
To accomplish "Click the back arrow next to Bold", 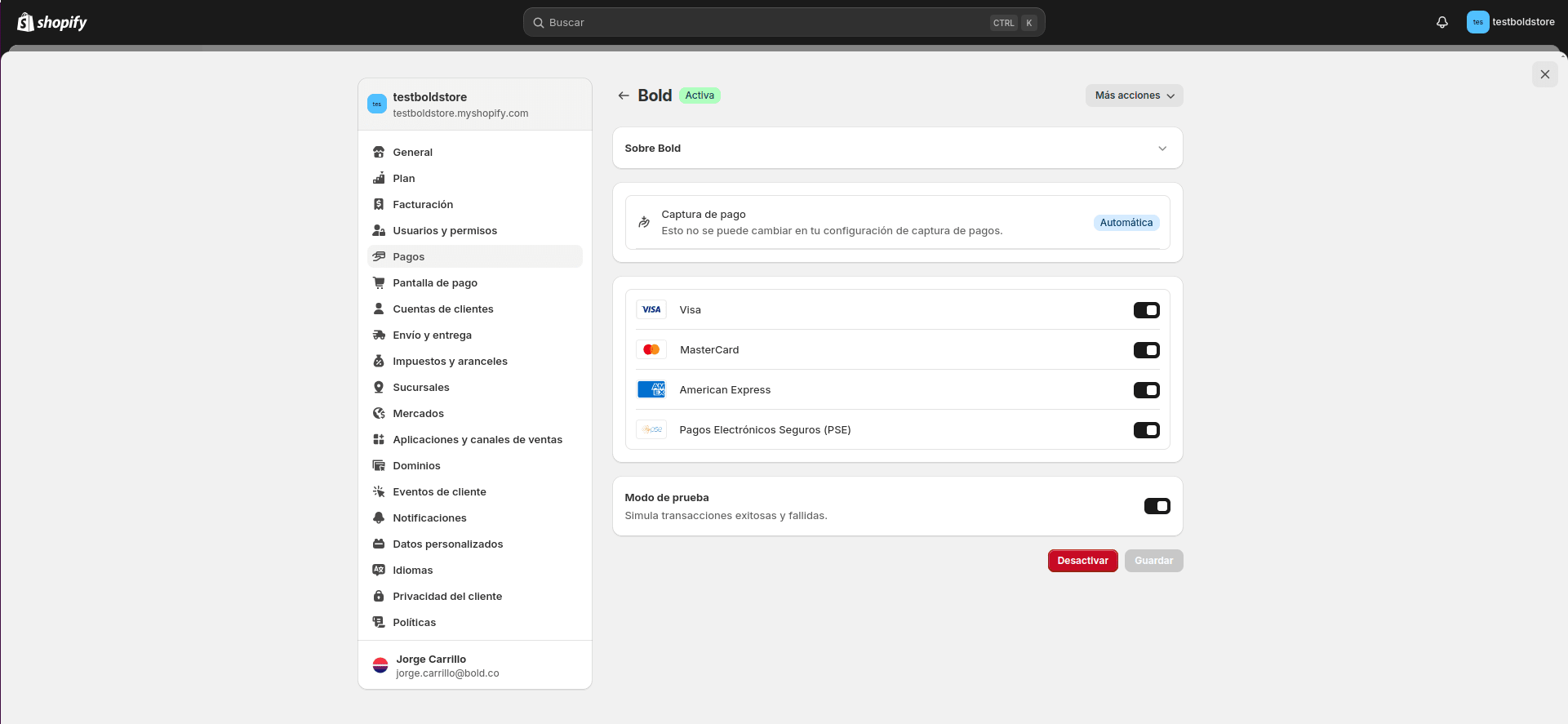I will [624, 95].
